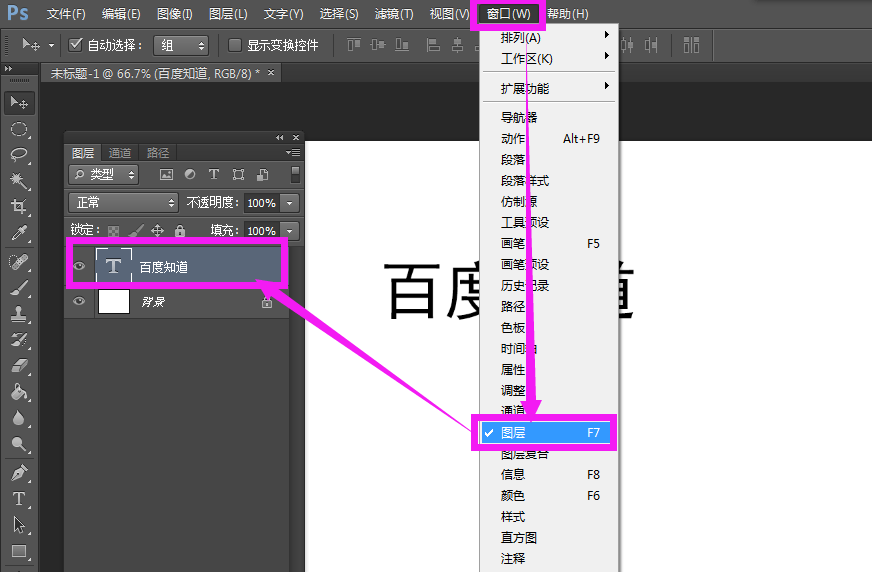Expand the 工作区(K) submenu

tap(548, 58)
